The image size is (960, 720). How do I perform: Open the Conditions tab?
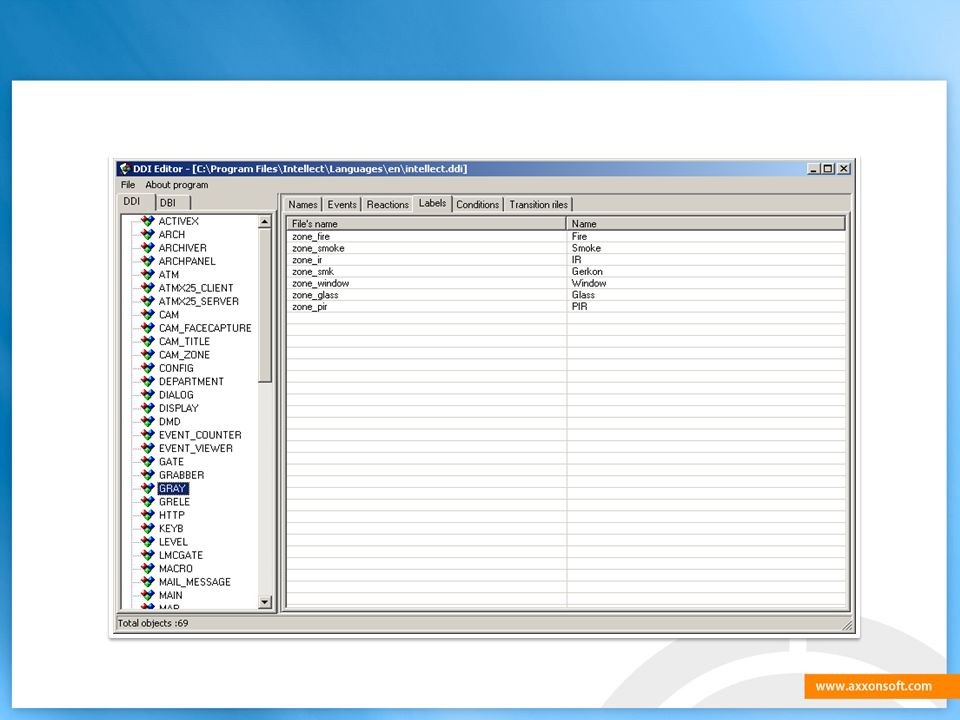(478, 204)
